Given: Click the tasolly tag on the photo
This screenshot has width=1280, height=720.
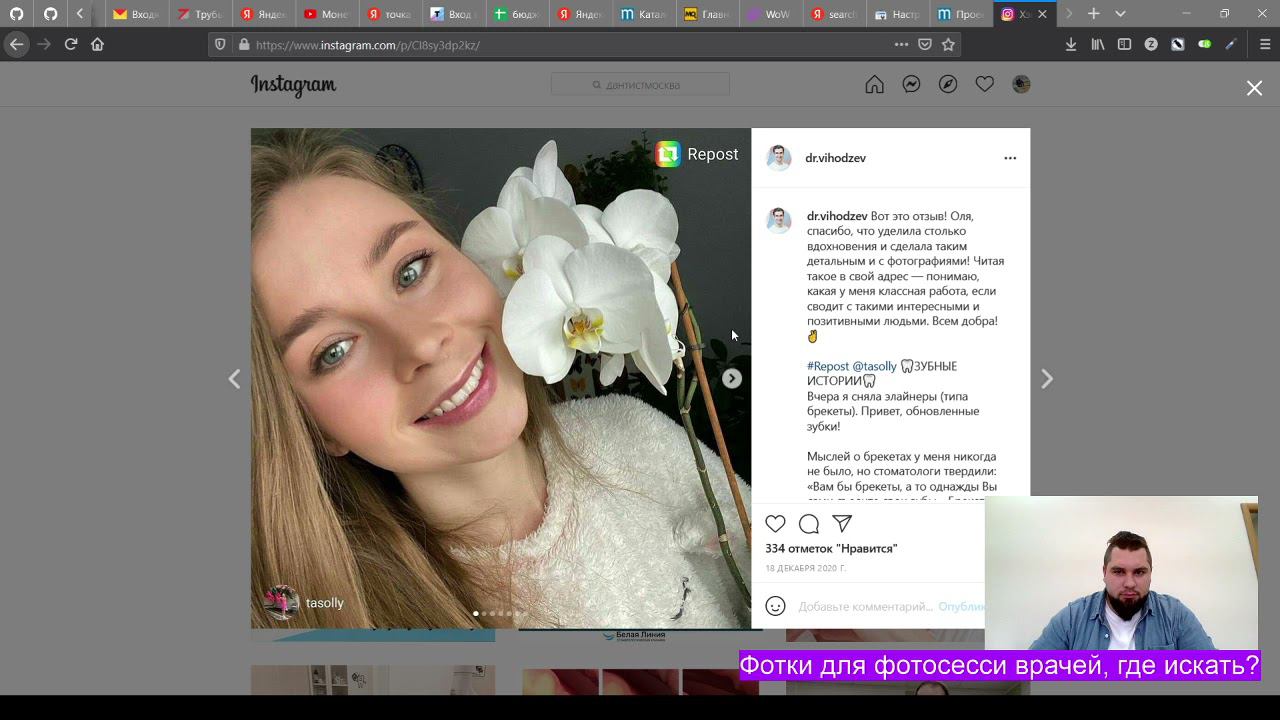Looking at the screenshot, I should pyautogui.click(x=305, y=603).
